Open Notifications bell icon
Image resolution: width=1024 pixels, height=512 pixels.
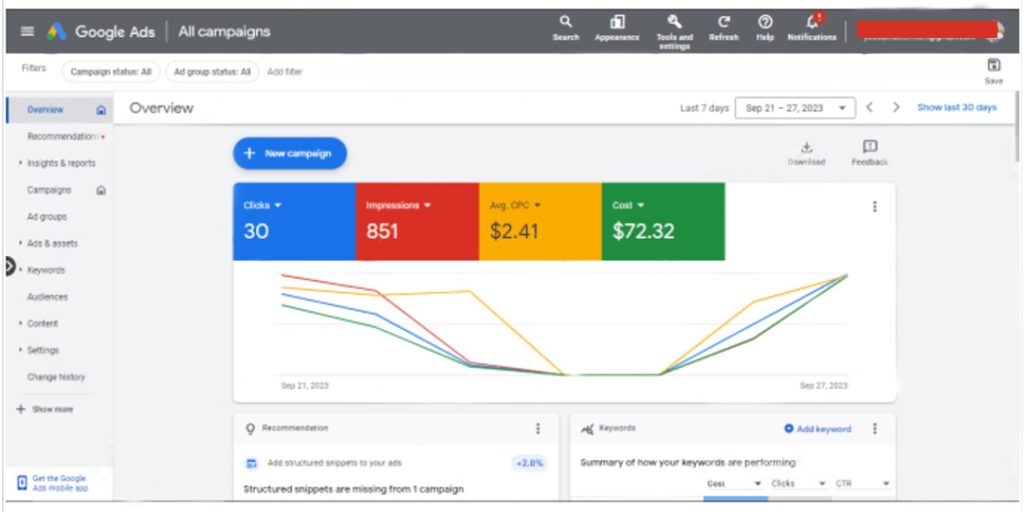[812, 22]
